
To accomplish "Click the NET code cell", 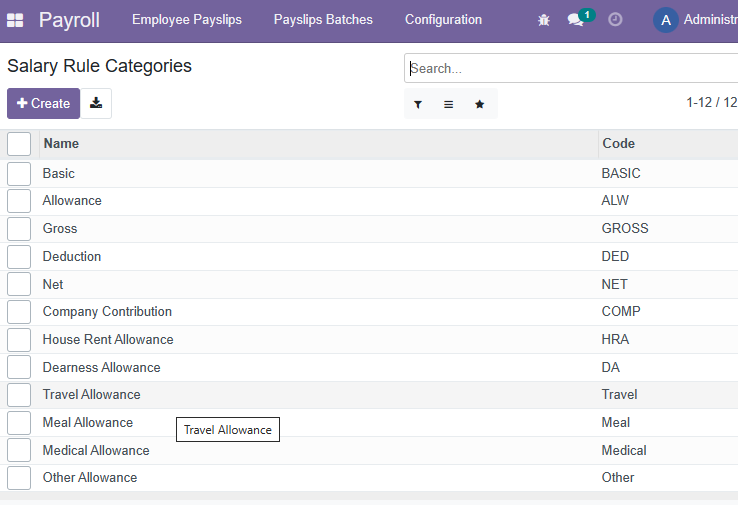I will tap(614, 284).
